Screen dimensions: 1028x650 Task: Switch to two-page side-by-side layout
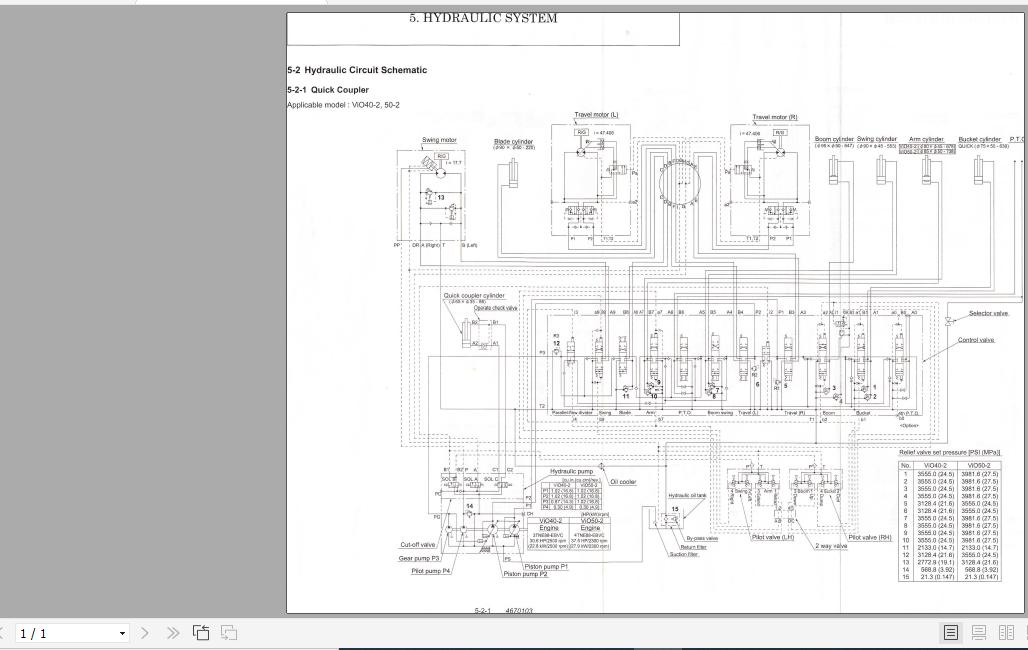coord(1006,633)
